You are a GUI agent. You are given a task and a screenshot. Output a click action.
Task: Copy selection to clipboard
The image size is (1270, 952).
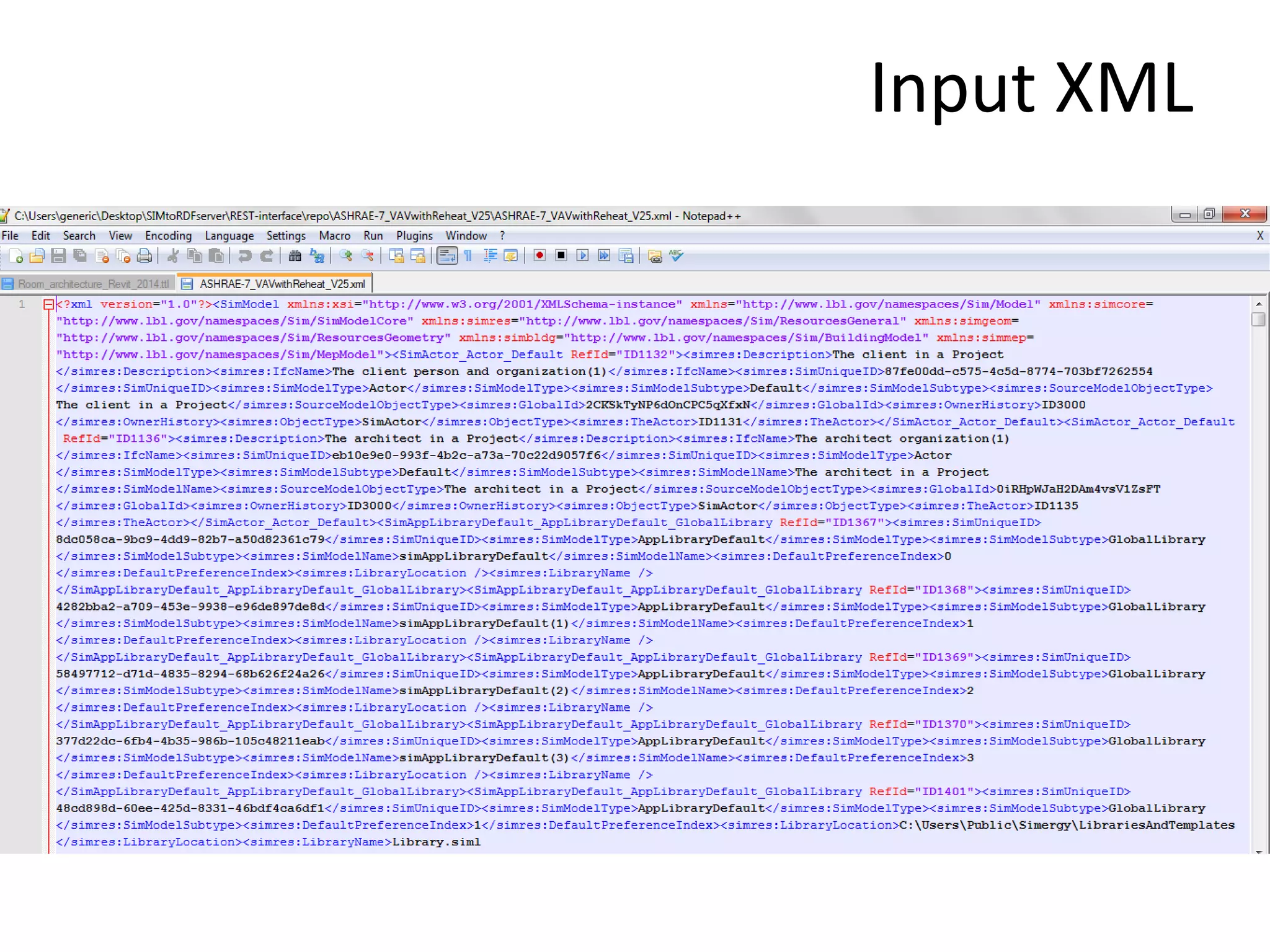(195, 255)
